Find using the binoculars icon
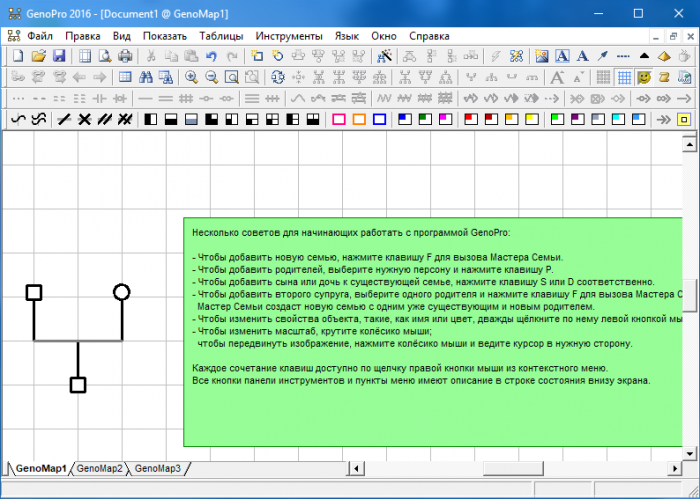Viewport: 700px width, 499px height. (x=146, y=77)
